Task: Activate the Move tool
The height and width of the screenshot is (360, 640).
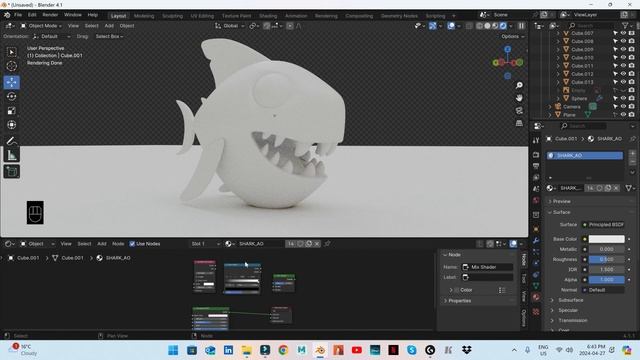Action: [x=11, y=82]
